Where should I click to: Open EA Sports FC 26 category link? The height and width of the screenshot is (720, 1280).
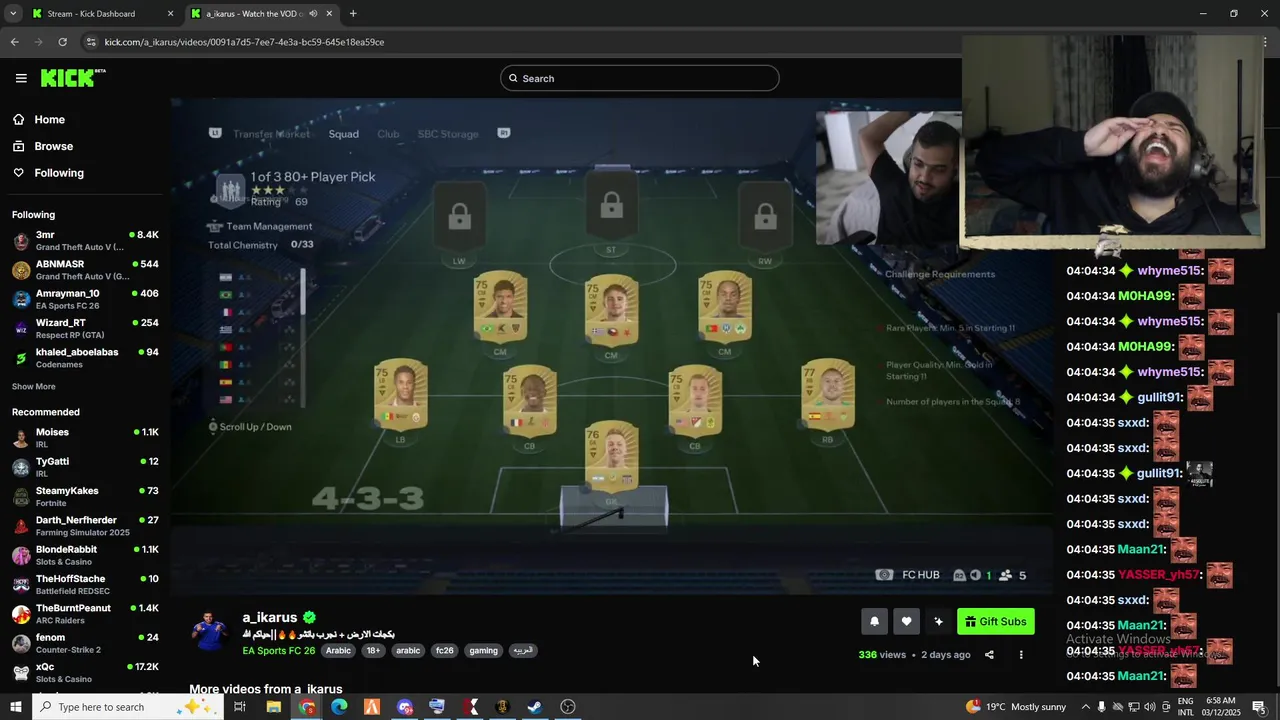[x=279, y=651]
